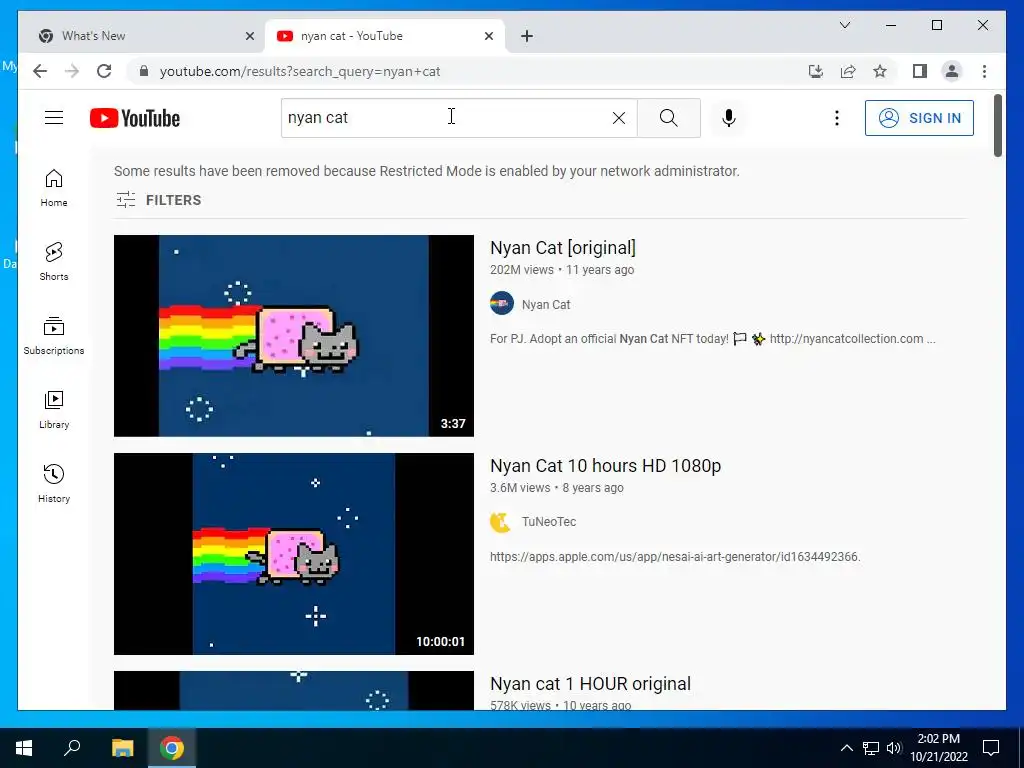Expand the FILTERS options
The image size is (1024, 768).
159,200
